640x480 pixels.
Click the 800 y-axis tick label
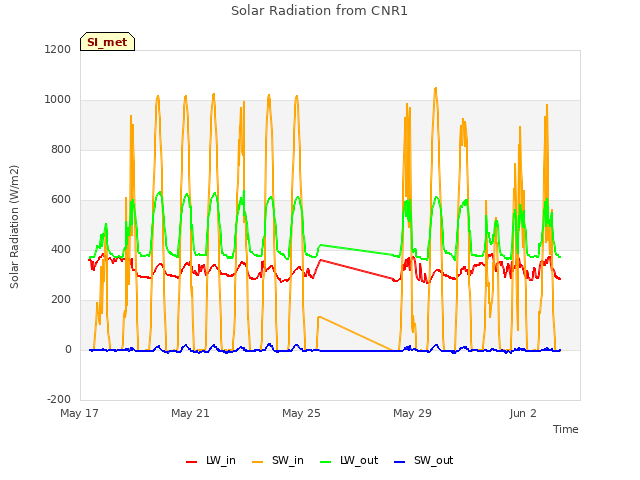[x=61, y=149]
